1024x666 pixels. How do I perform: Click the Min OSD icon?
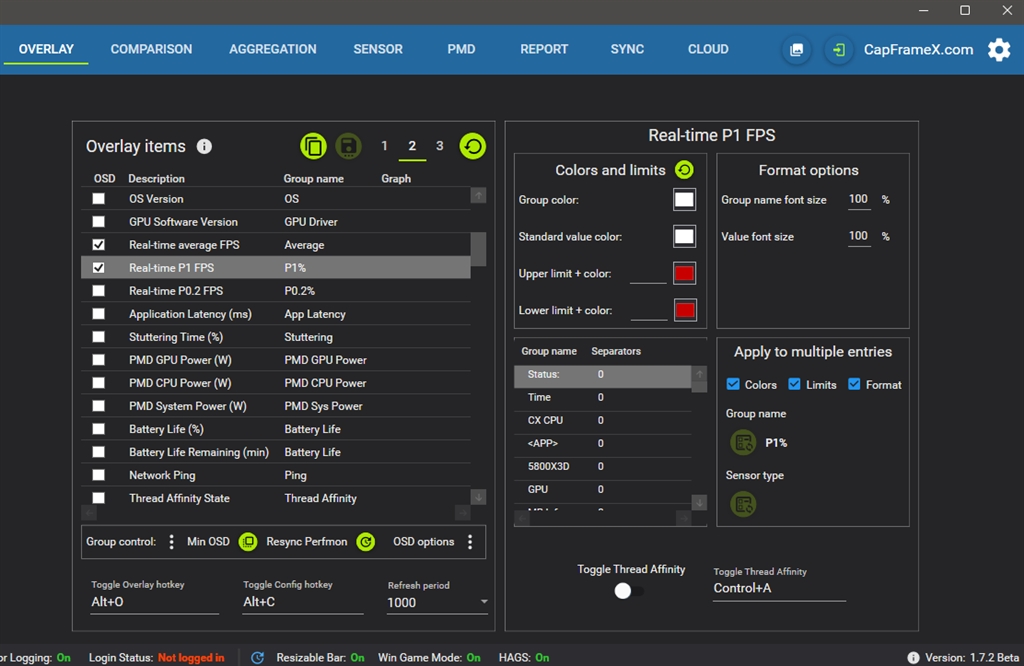247,542
